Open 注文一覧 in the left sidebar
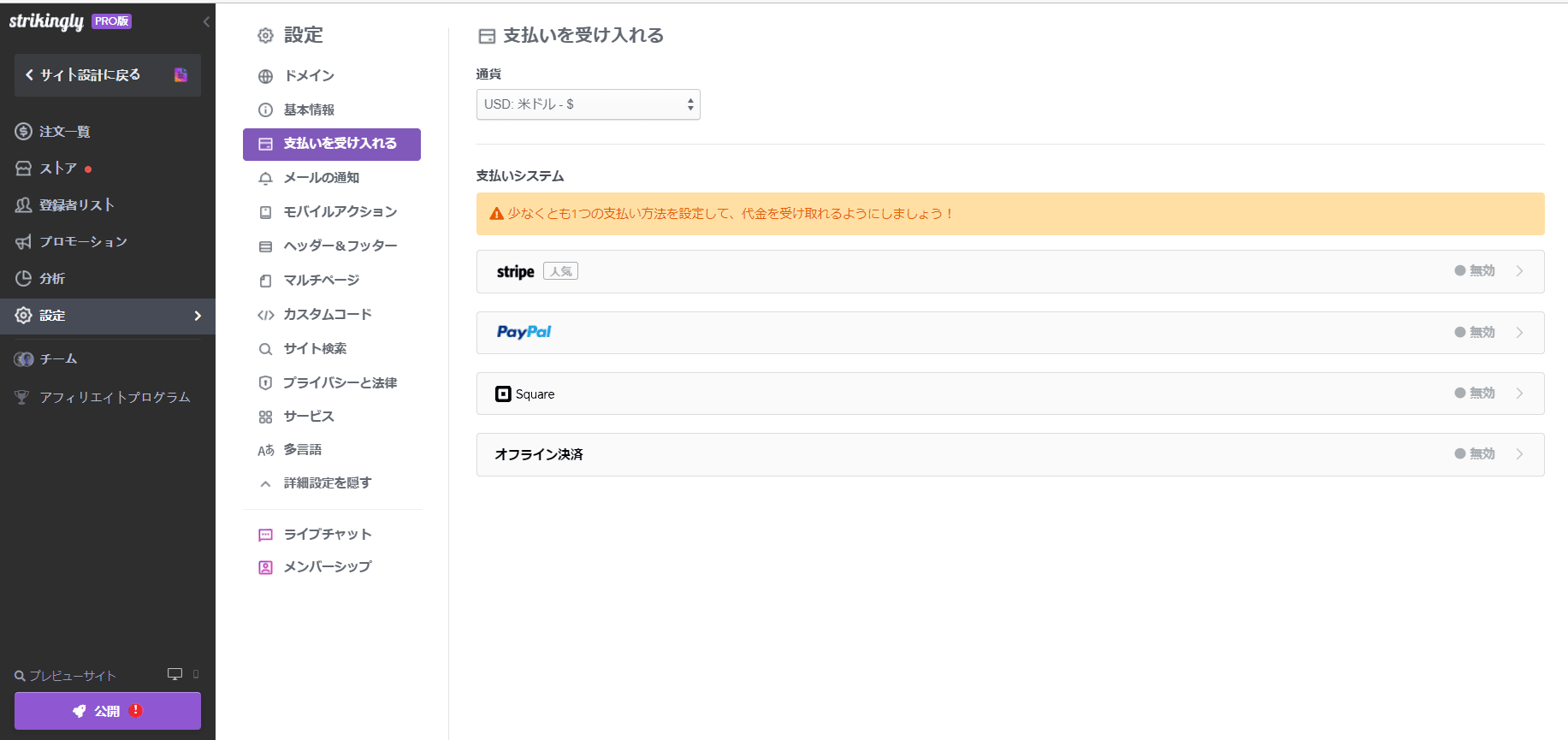 (64, 132)
